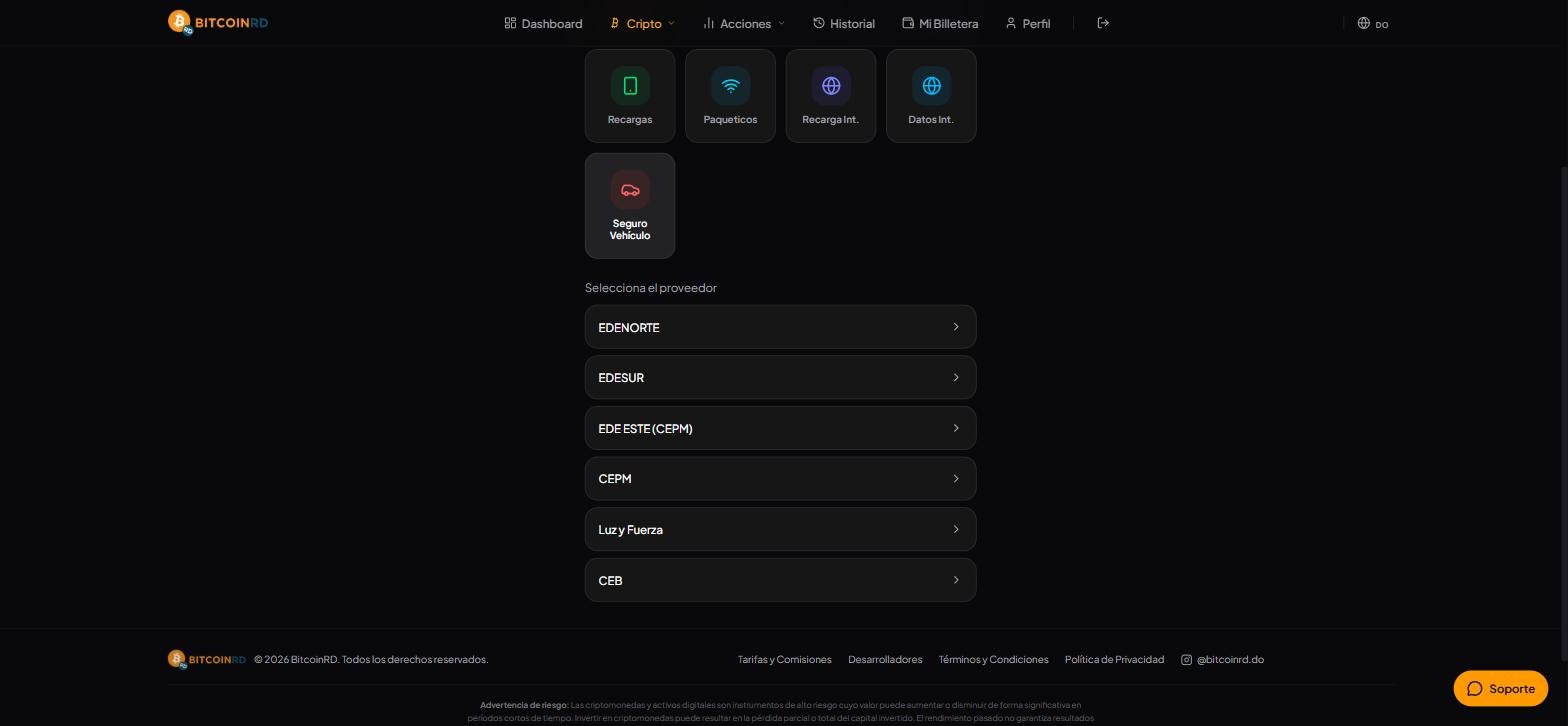Click the BitcoinRD logo in footer
This screenshot has height=726, width=1568.
coord(206,659)
